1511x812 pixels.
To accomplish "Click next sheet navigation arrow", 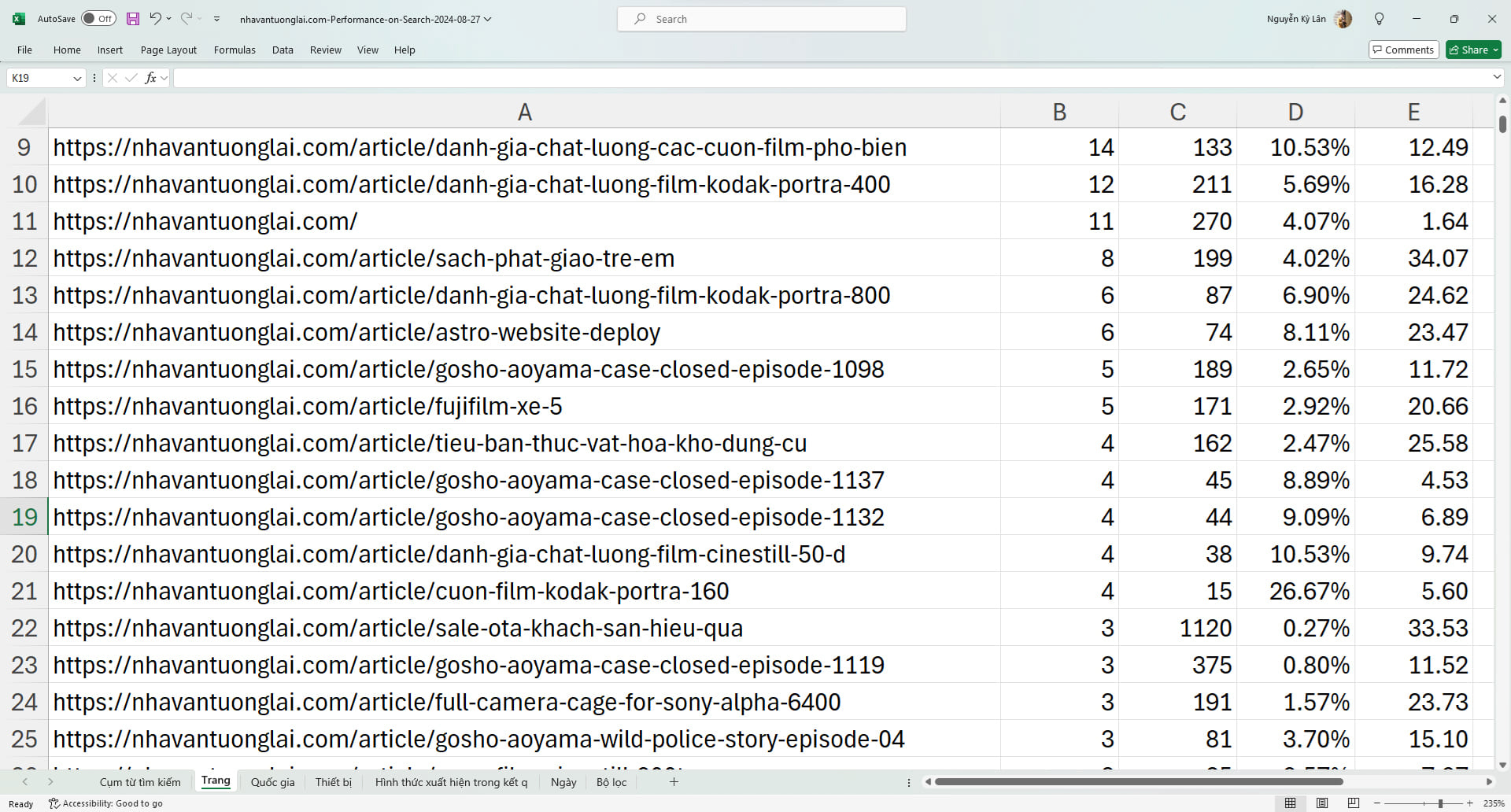I will click(x=50, y=781).
